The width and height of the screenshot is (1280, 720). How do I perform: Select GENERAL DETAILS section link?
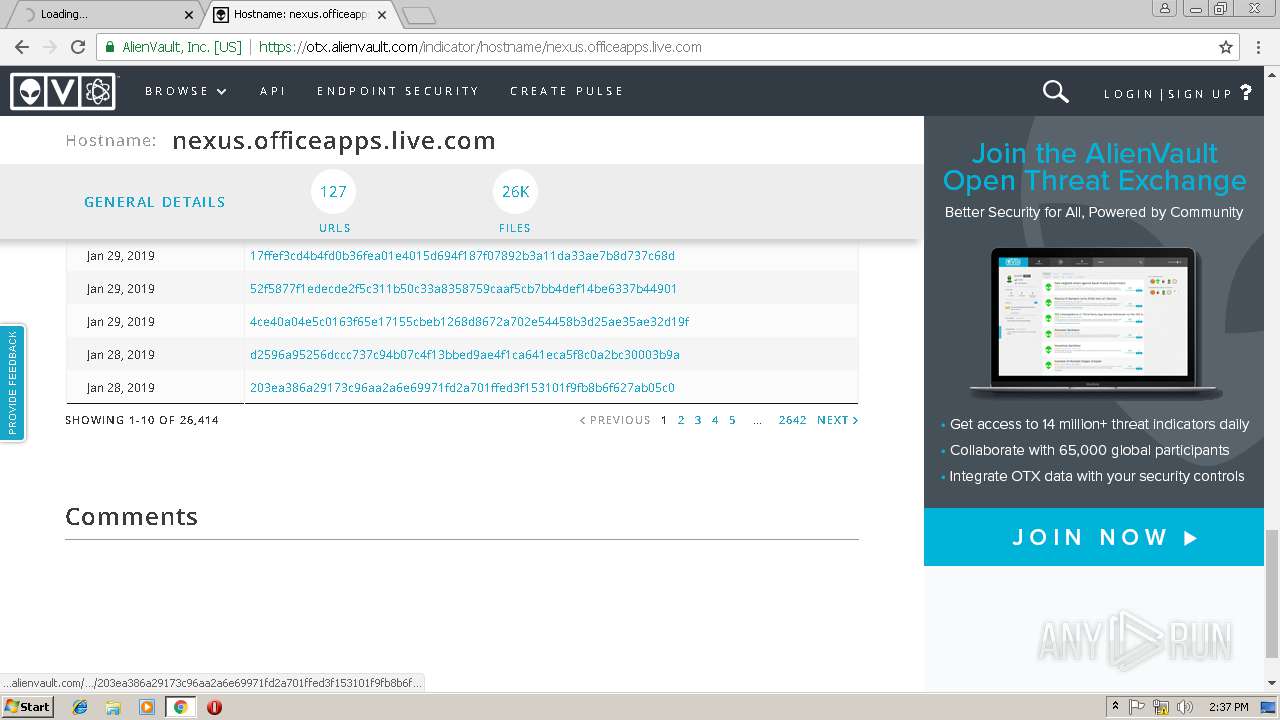(154, 202)
